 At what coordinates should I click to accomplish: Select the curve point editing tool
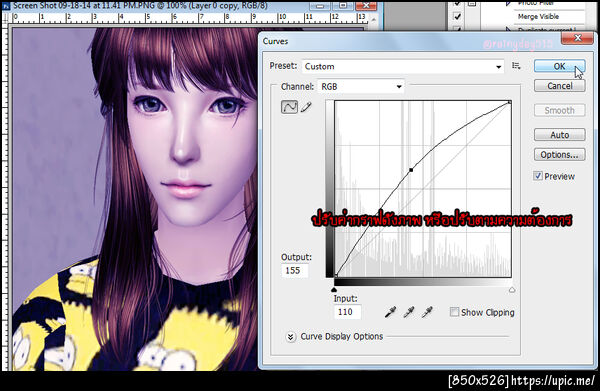[x=289, y=107]
